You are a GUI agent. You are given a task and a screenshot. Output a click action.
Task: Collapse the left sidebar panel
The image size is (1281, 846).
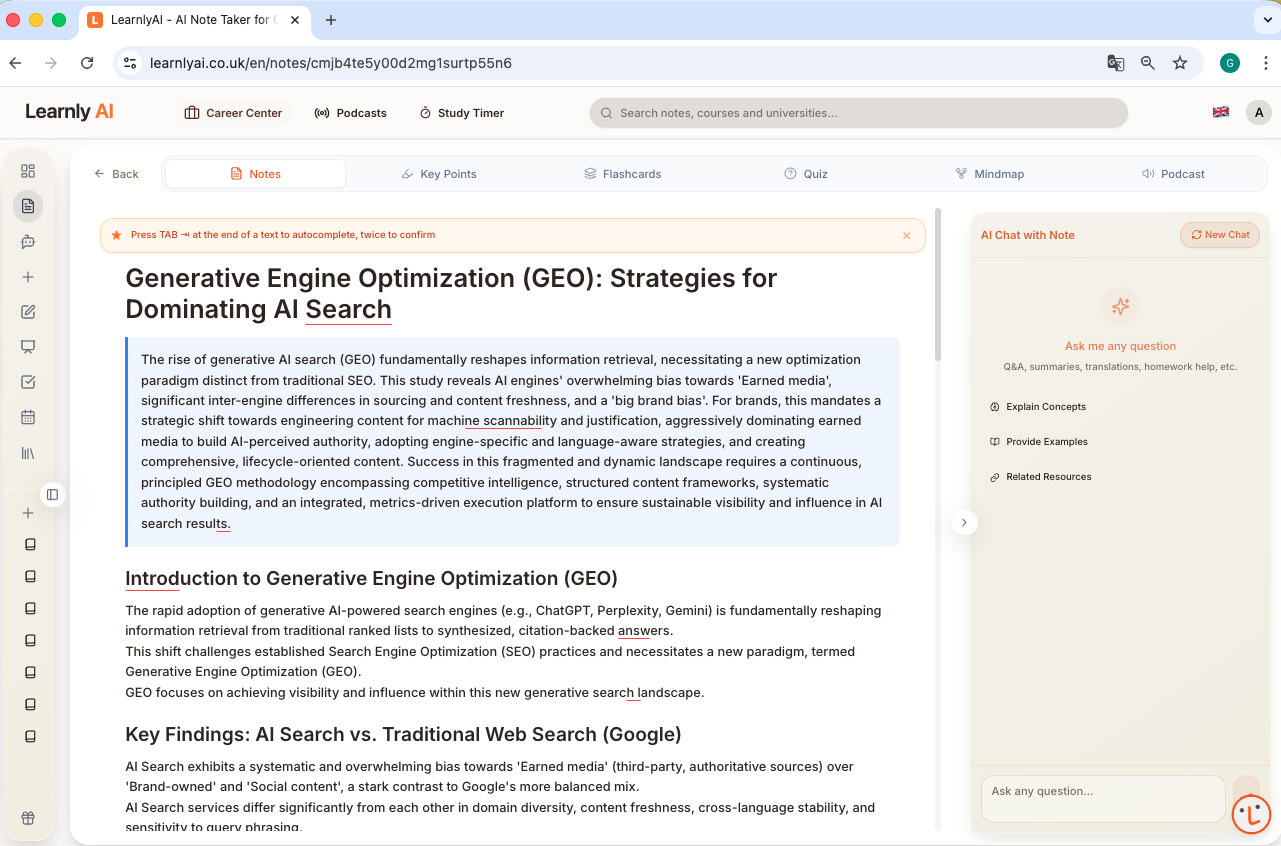point(52,494)
